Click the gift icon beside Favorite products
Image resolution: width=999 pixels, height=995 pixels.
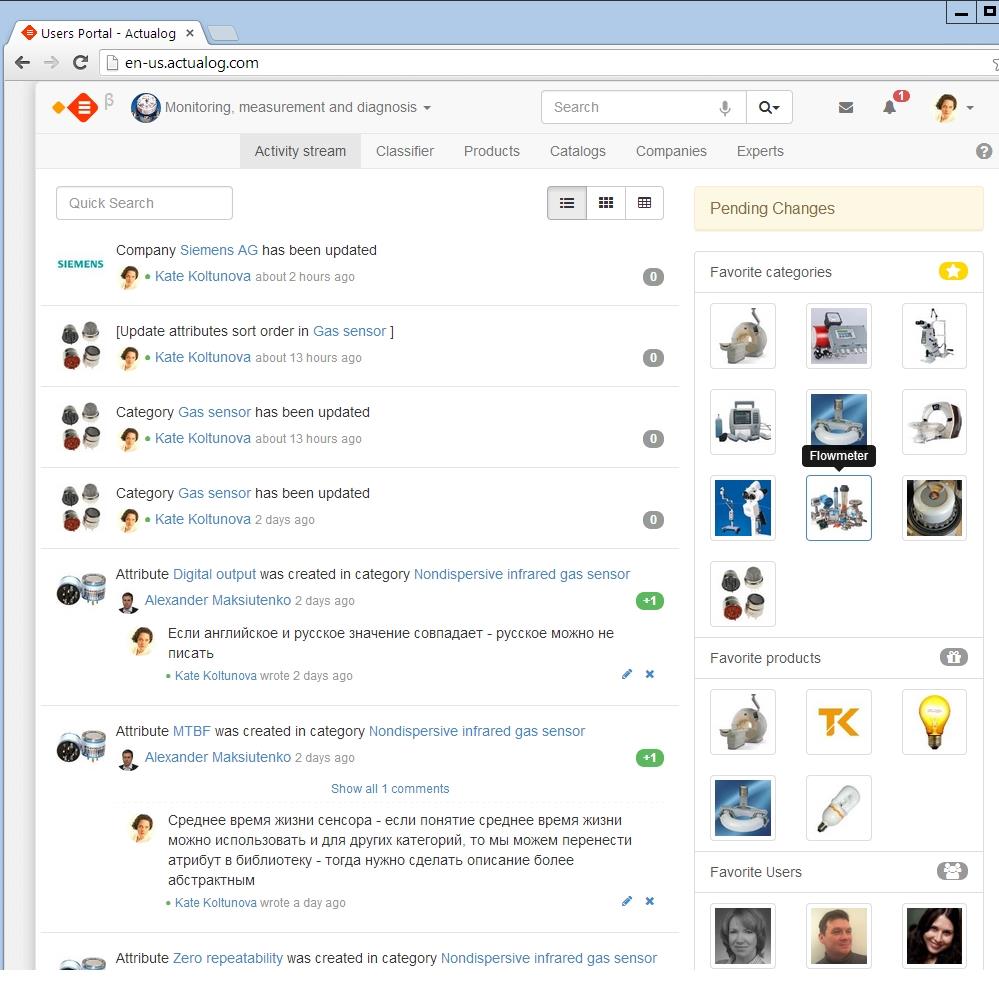pos(953,657)
